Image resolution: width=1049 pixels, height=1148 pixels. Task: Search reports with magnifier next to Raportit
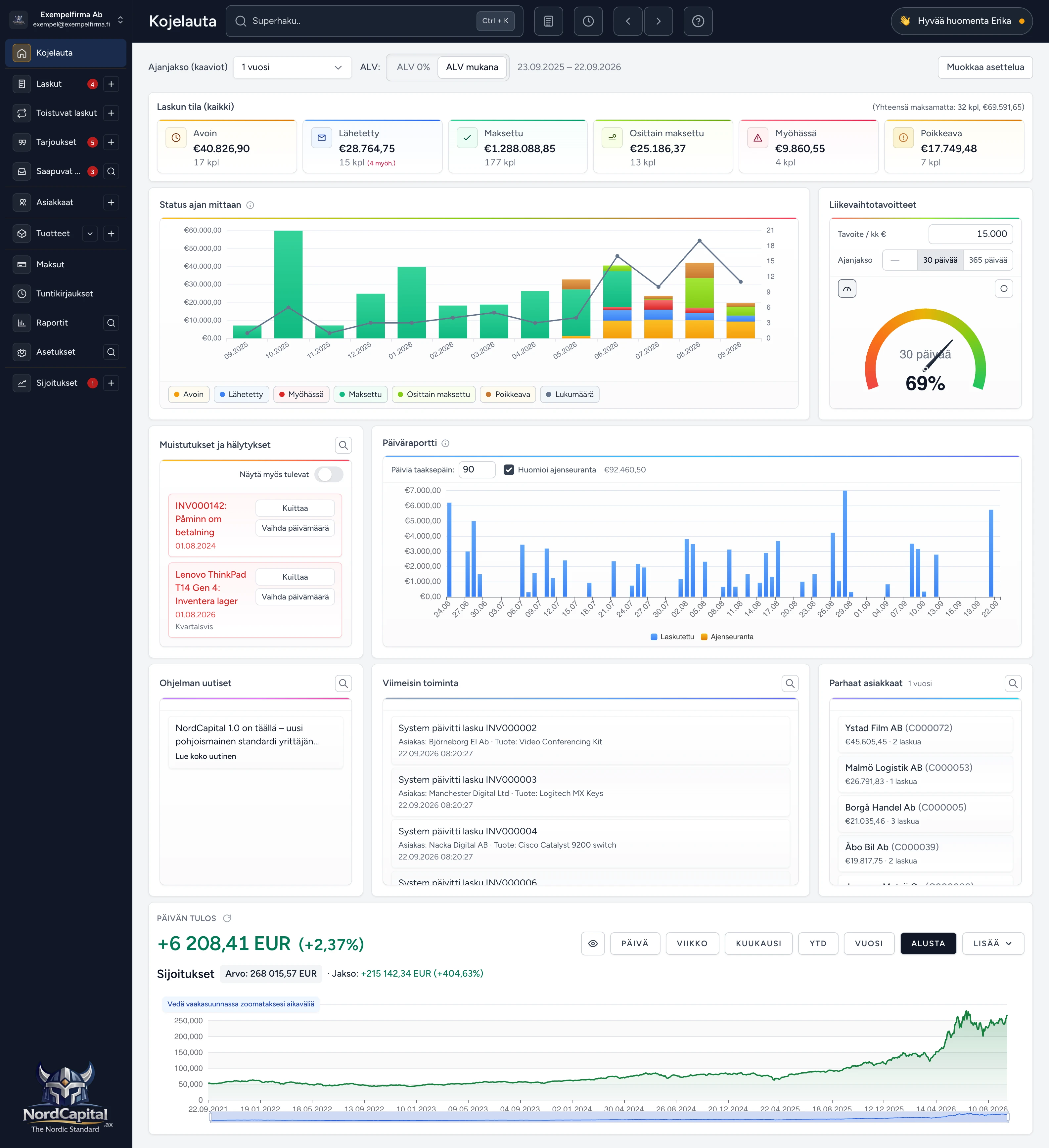click(x=111, y=323)
